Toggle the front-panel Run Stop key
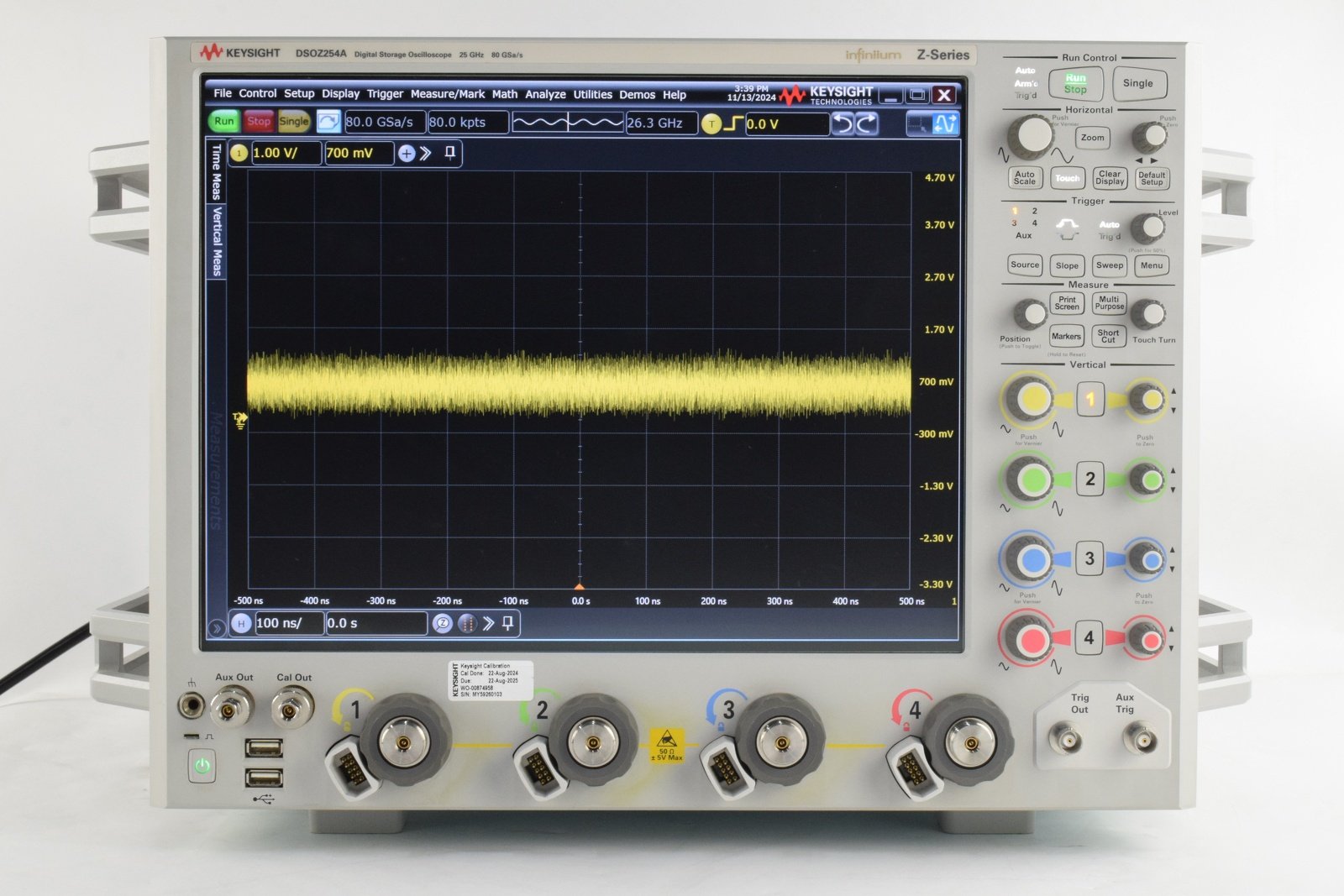Image resolution: width=1344 pixels, height=896 pixels. click(x=1075, y=83)
